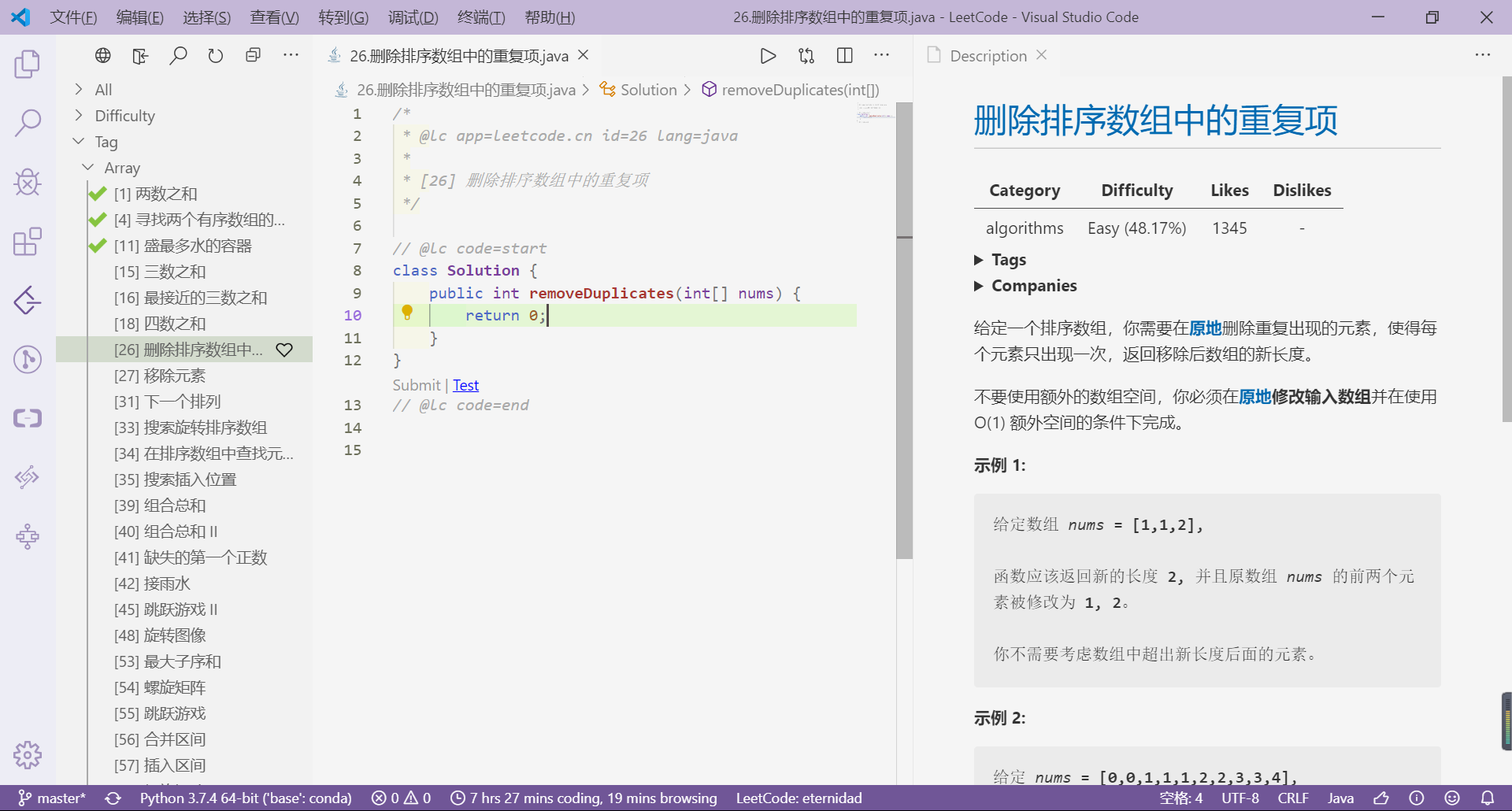Change the Java language mode
Screen dimensions: 1512x811
(x=1340, y=798)
